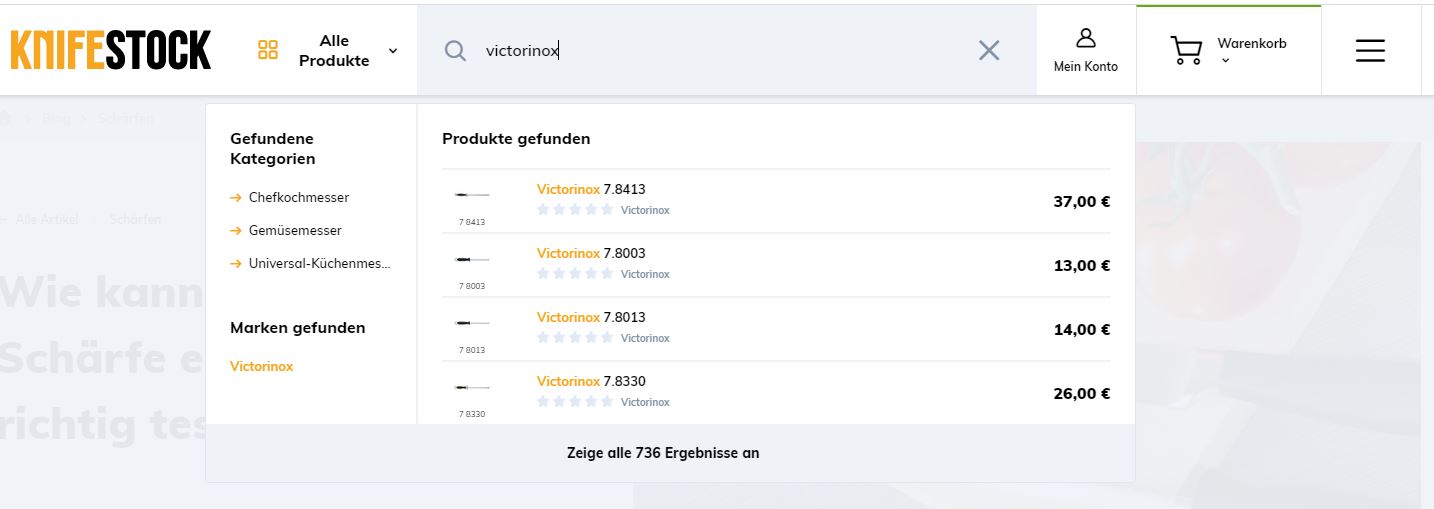Viewport: 1434px width, 509px height.
Task: Click the shopping cart icon
Action: 1186,51
